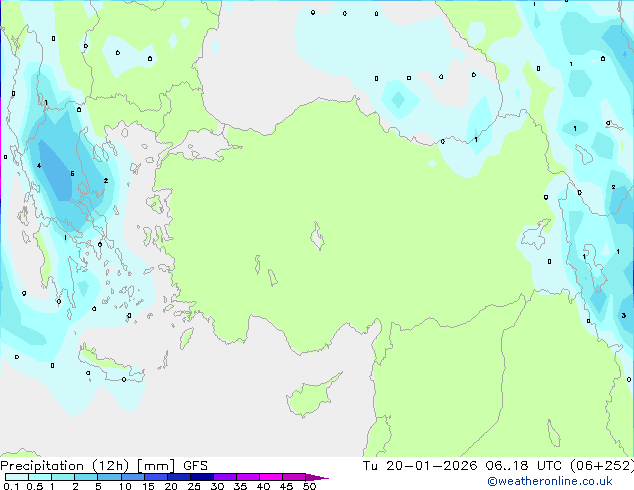Screen dimensions: 634x490
Task: Click the 35–40 mm magenta legend box
Action: [x=248, y=477]
